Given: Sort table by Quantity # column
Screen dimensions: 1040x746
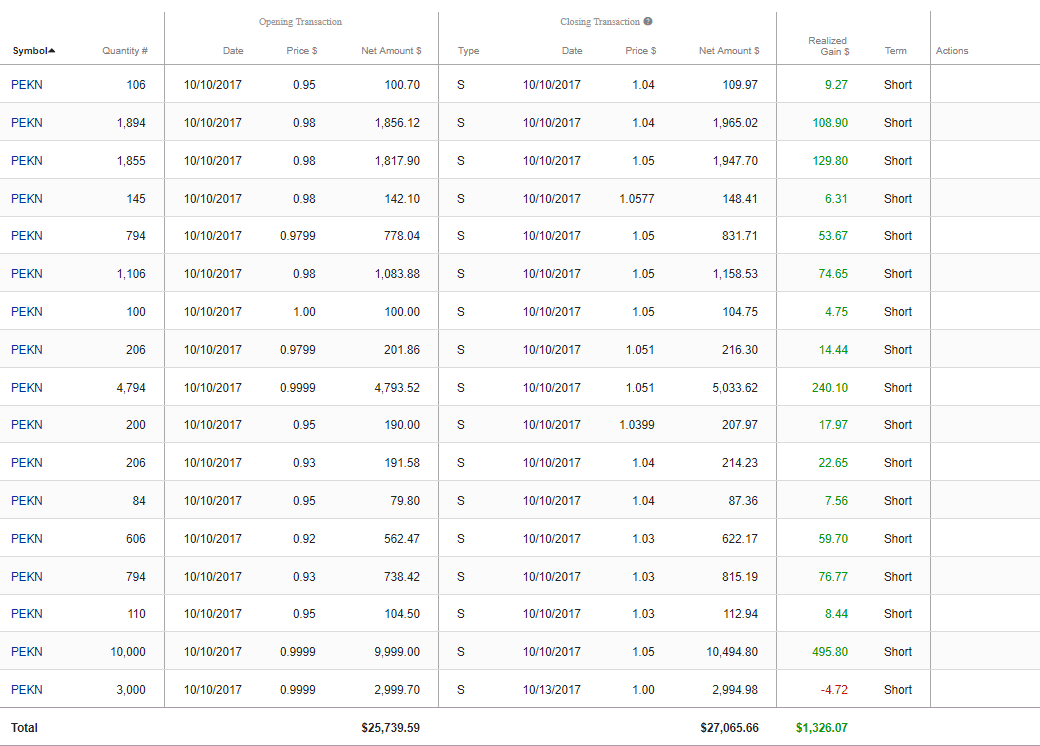Looking at the screenshot, I should click(124, 51).
